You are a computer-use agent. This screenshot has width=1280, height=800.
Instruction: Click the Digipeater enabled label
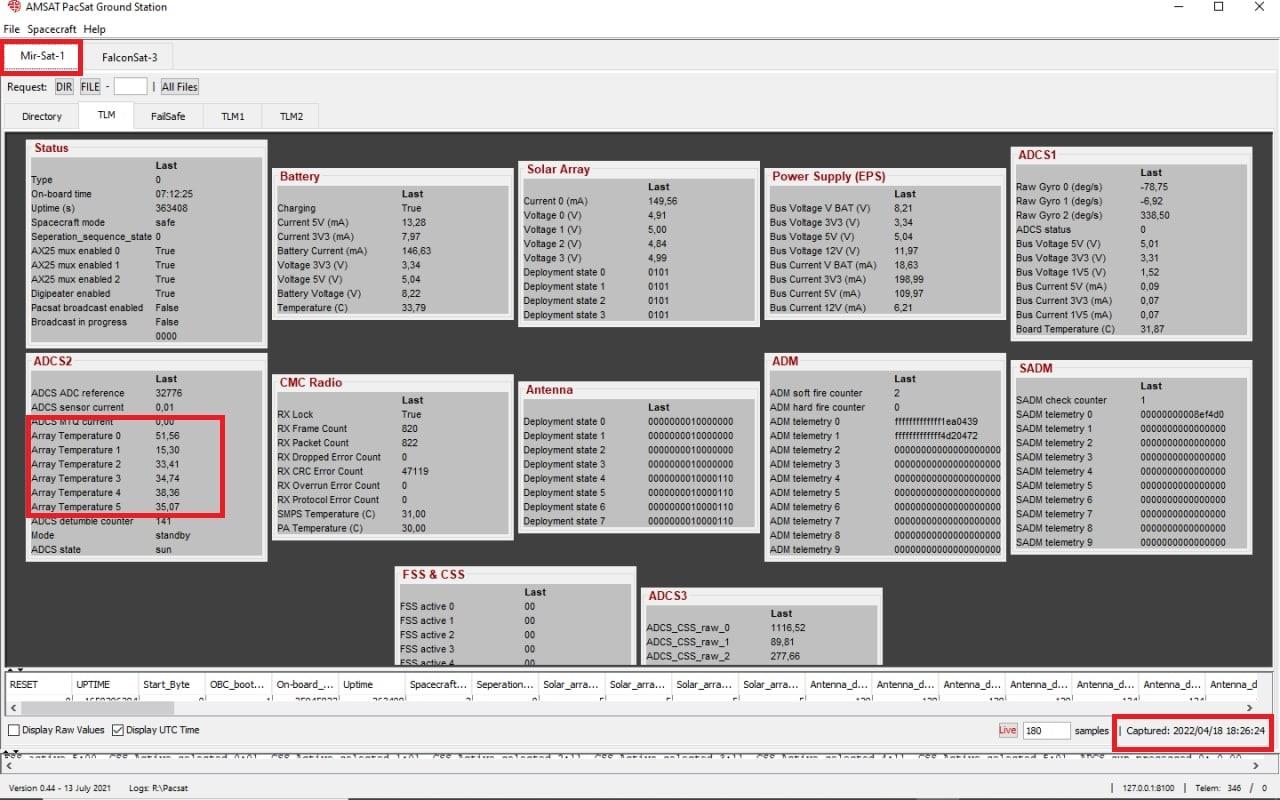click(x=71, y=294)
